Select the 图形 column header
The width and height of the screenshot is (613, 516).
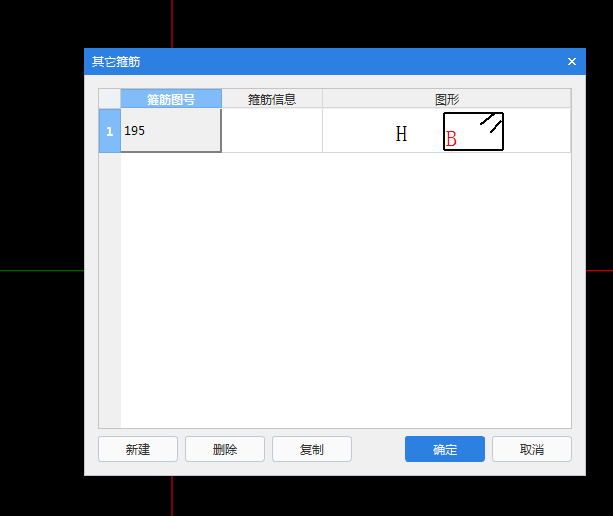[446, 99]
